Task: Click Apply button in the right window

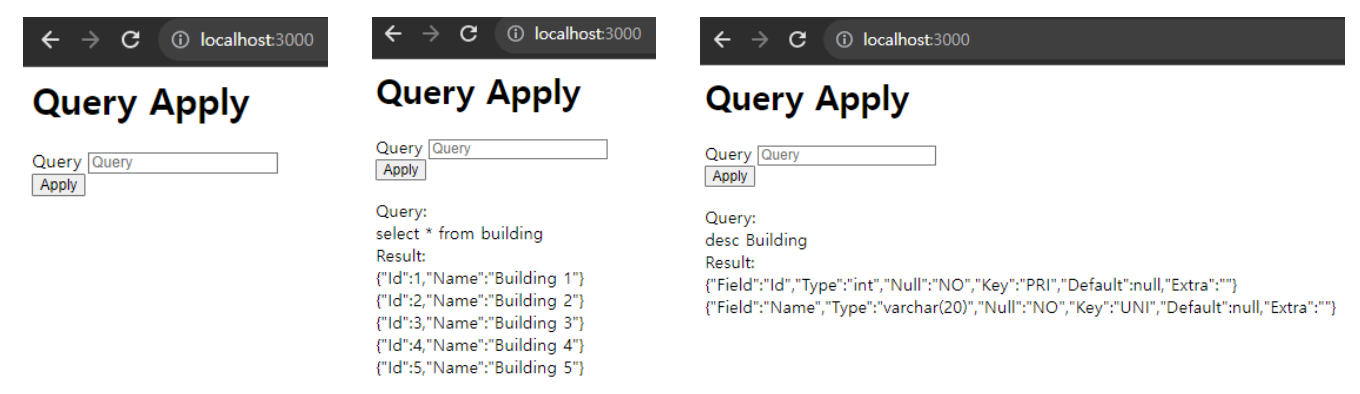Action: [x=730, y=176]
